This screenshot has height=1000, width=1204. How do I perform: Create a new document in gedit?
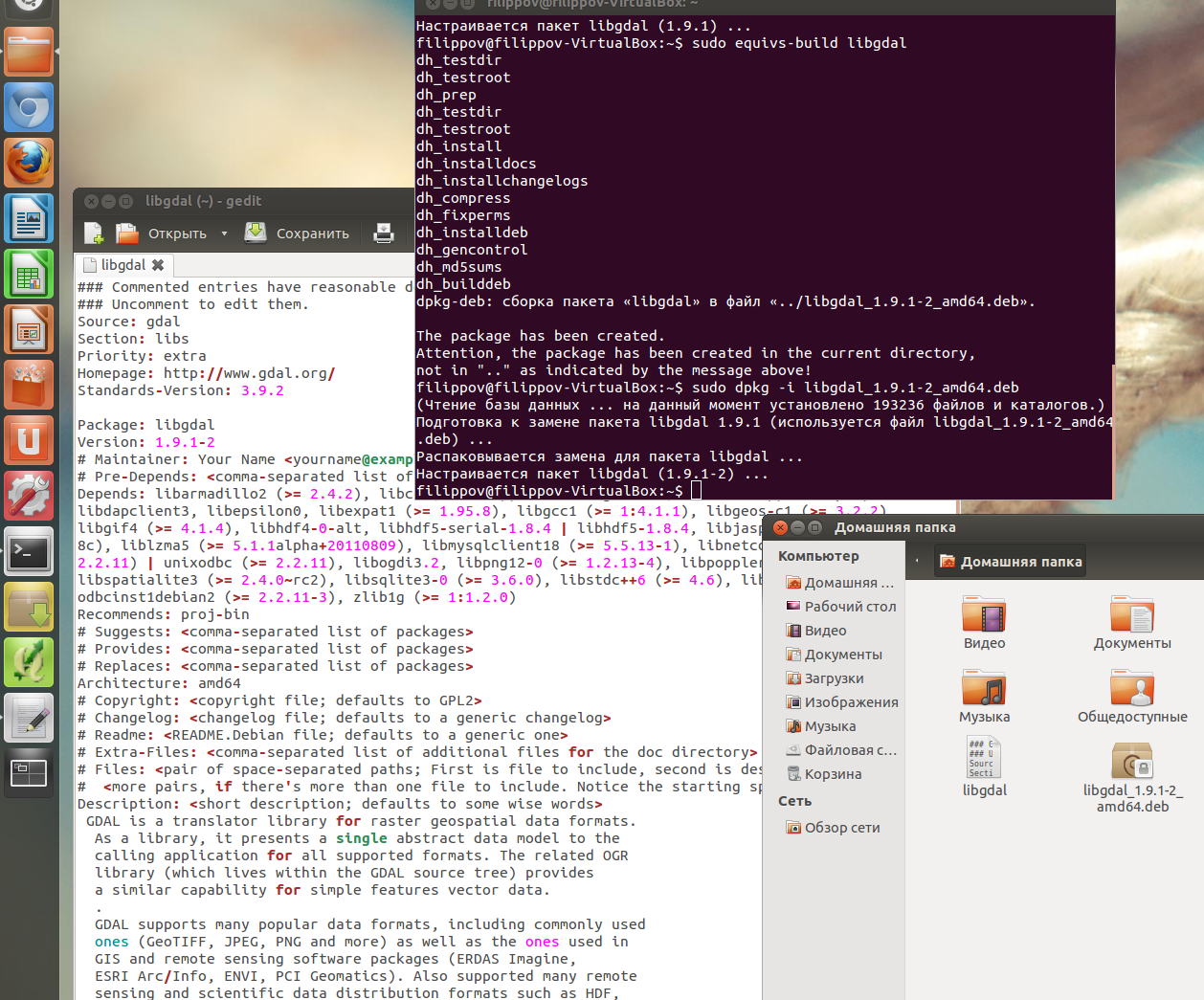point(93,233)
